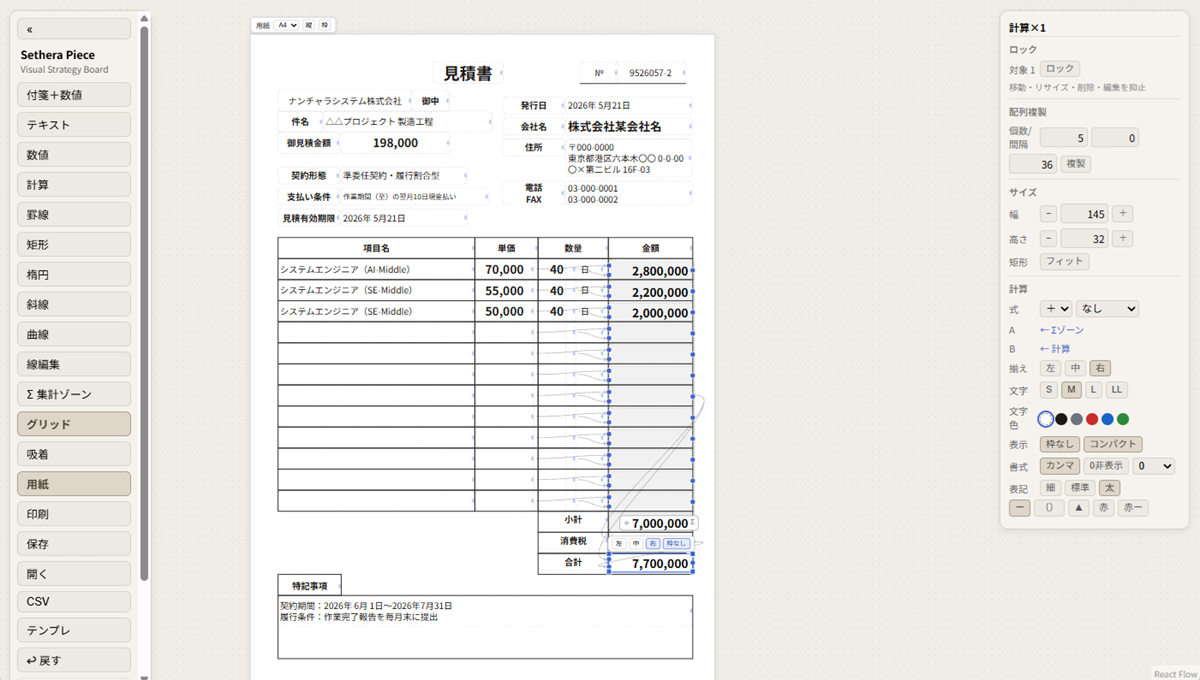This screenshot has width=1200, height=680.
Task: Set 揃え alignment to 中 in the right panel
Action: [x=1075, y=368]
